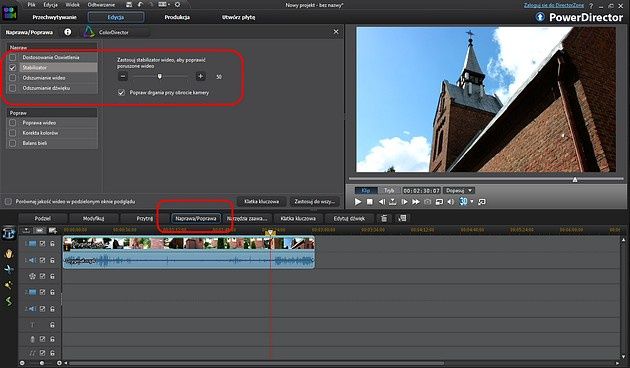Screen dimensions: 630x368
Task: Open the Odtwarzanie menu
Action: (x=101, y=5)
